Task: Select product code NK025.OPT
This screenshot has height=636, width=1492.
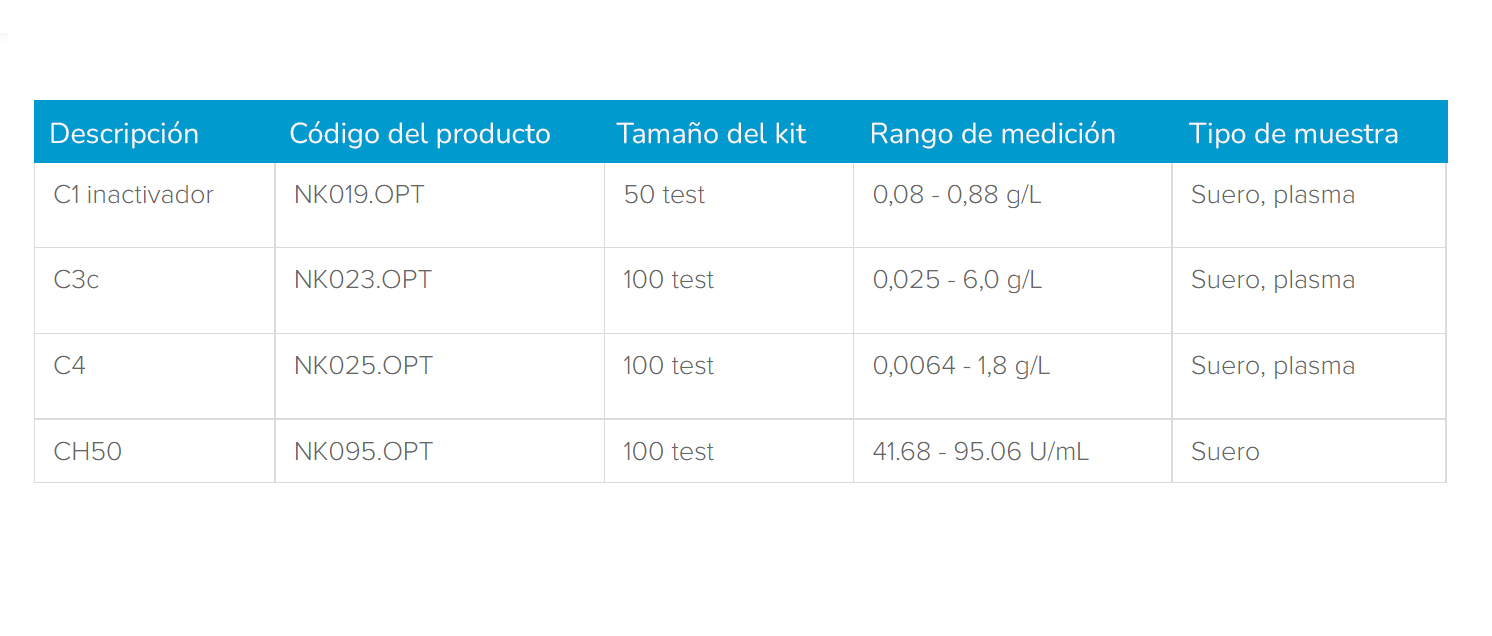Action: coord(363,366)
